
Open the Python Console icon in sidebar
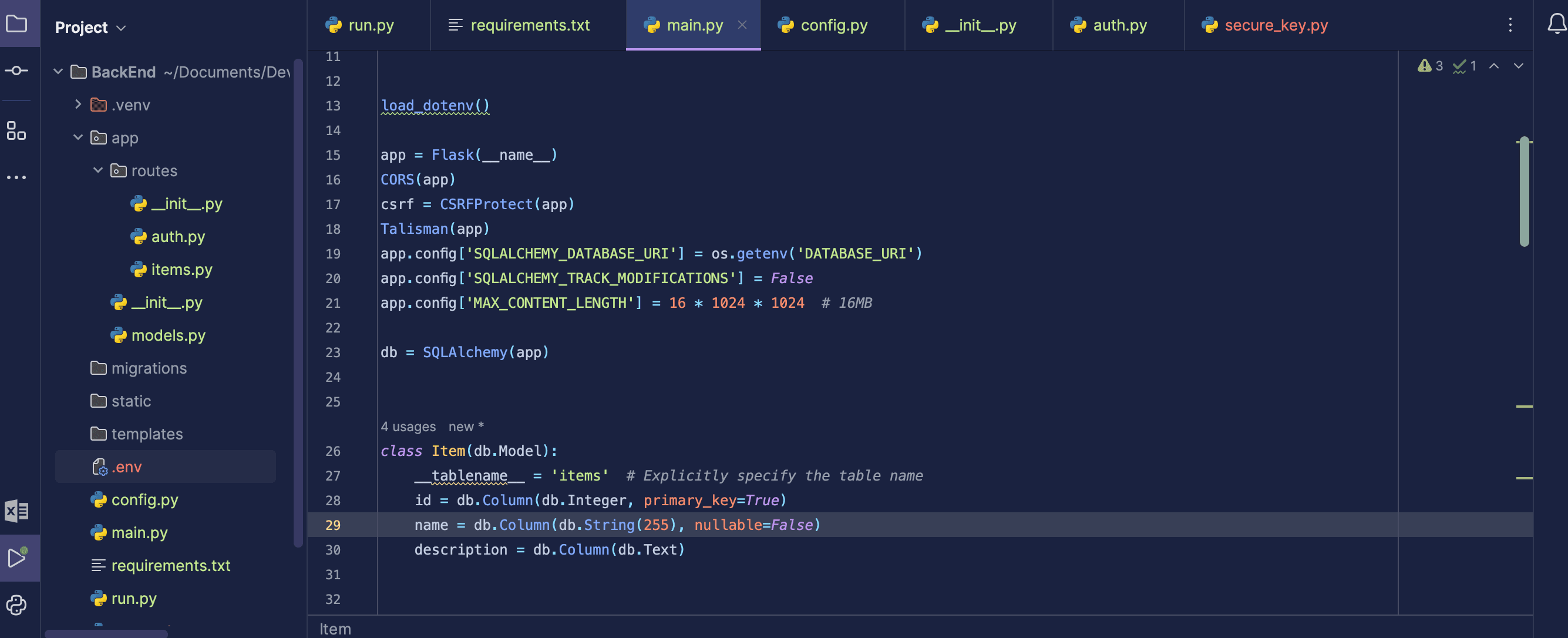click(x=16, y=605)
